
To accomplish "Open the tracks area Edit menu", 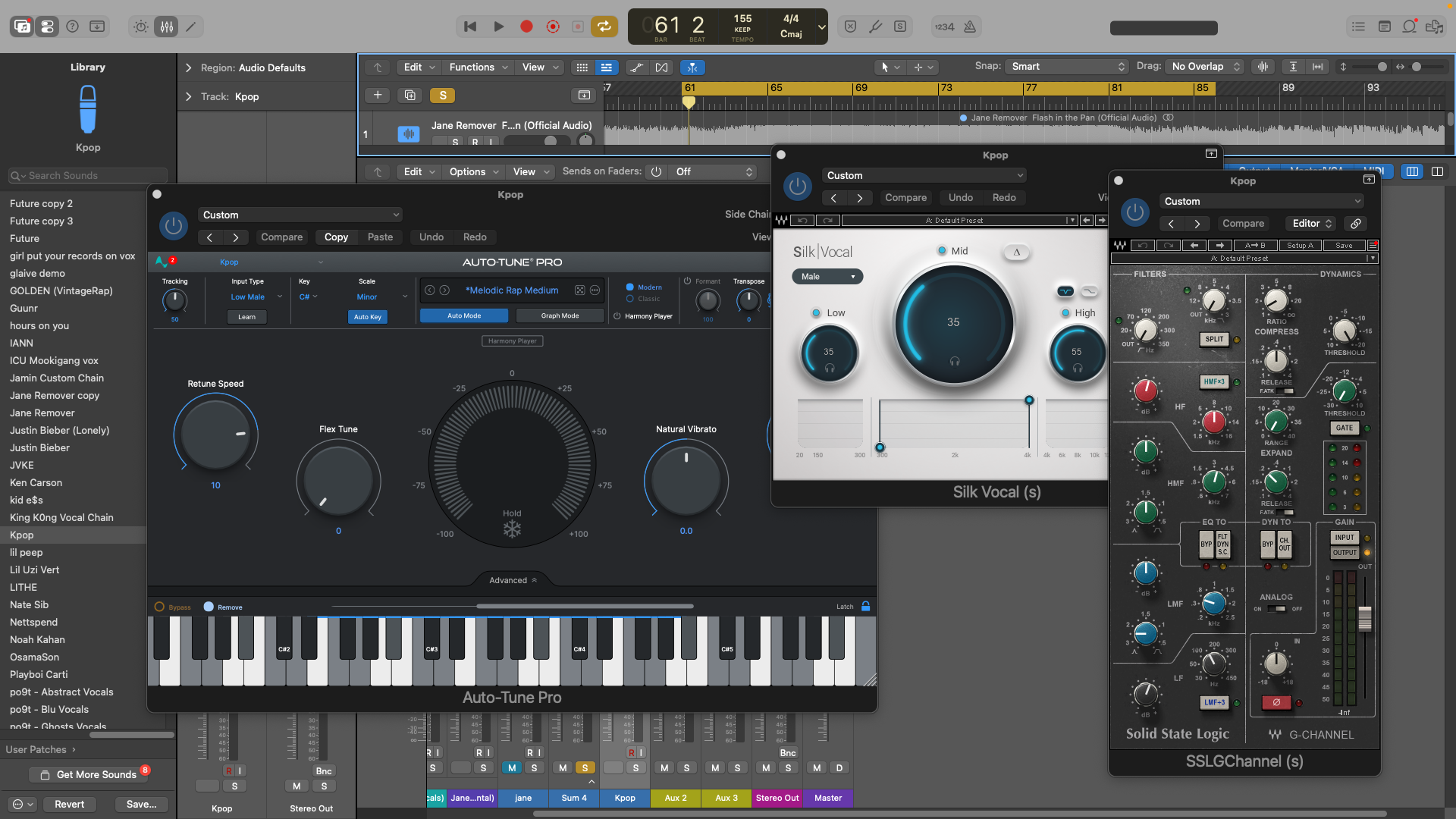I will pyautogui.click(x=419, y=67).
